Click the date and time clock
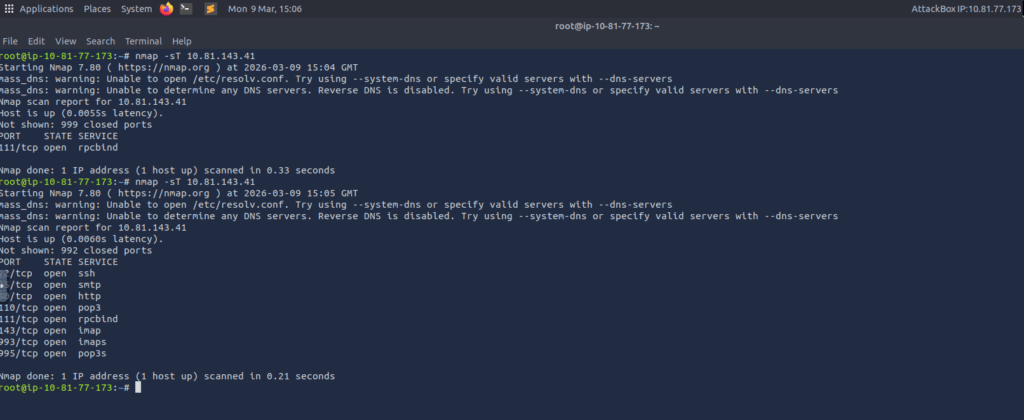This screenshot has height=420, width=1024. click(264, 8)
